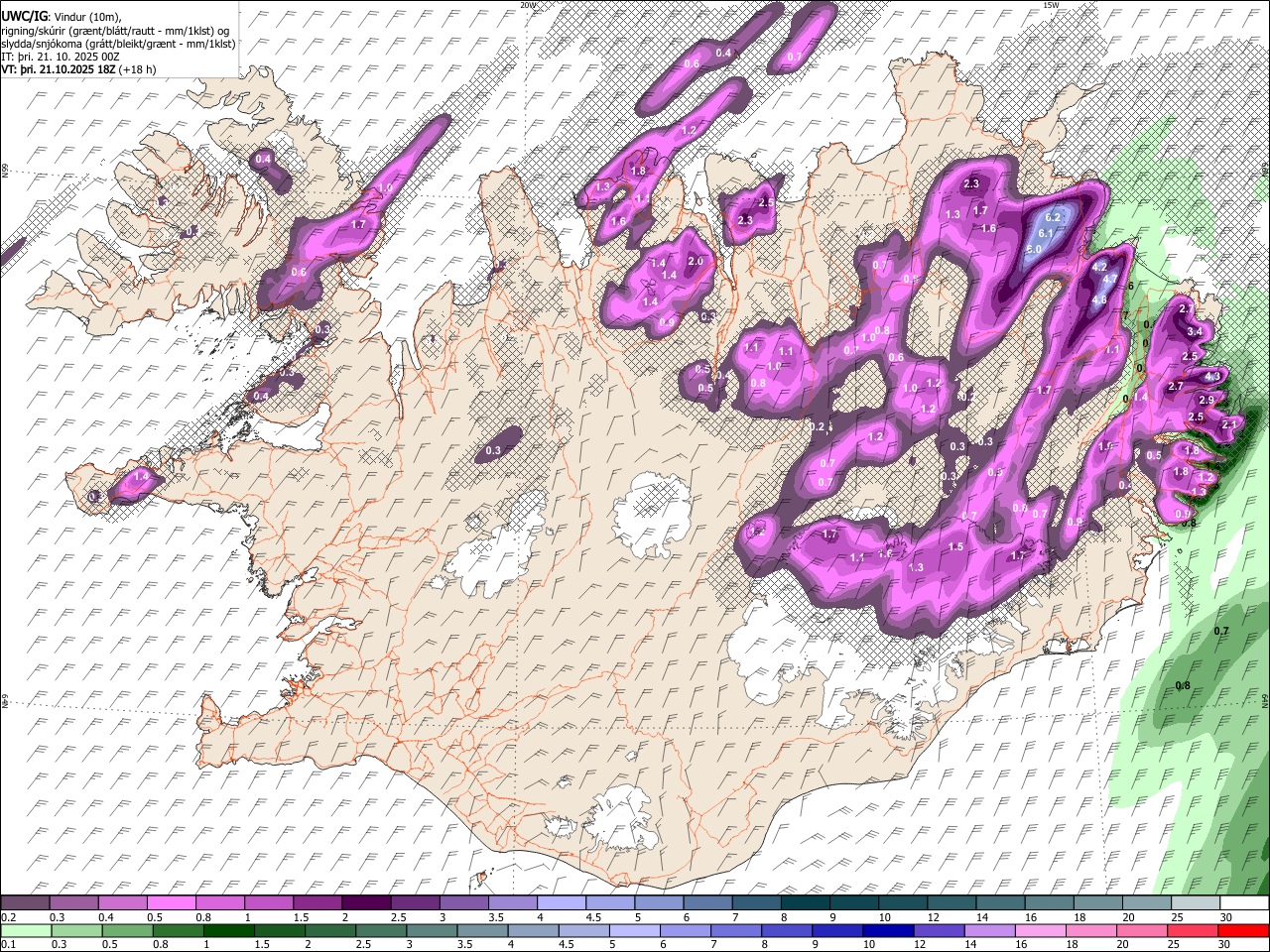Click the '6.1' snowfall value on the map

[1046, 233]
